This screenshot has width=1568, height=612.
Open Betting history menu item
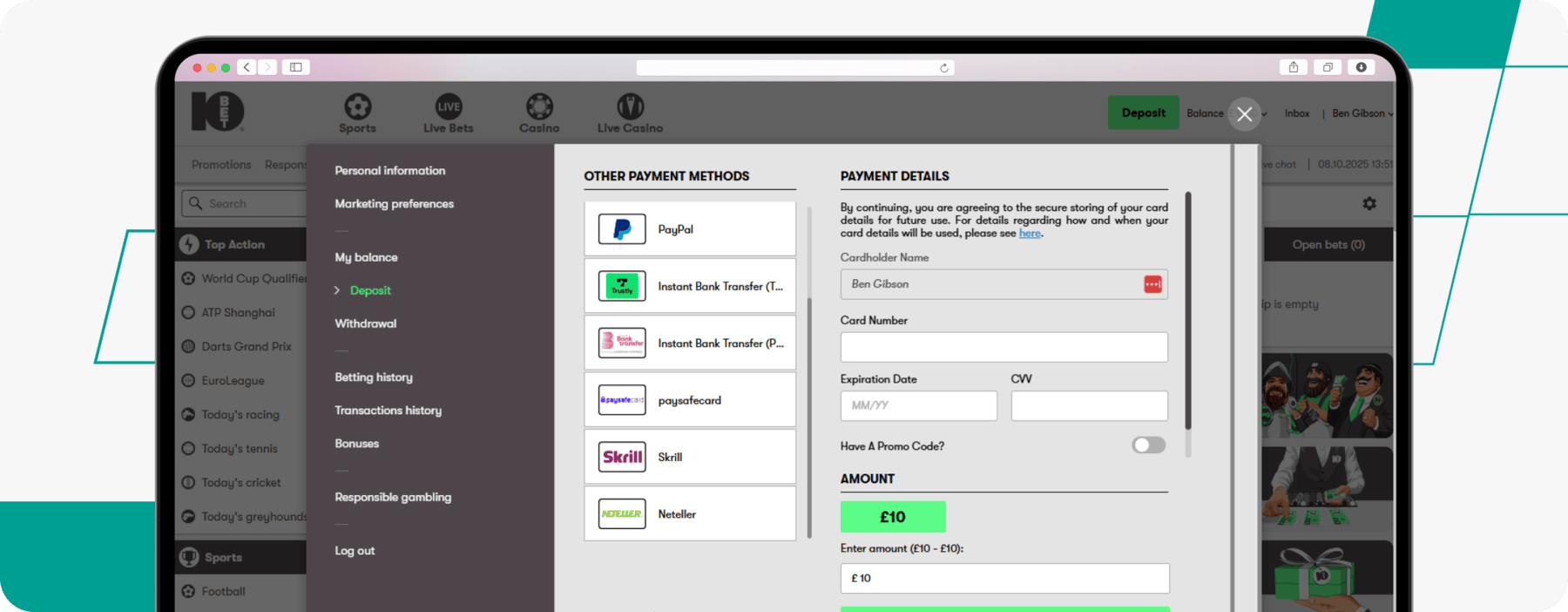click(374, 377)
